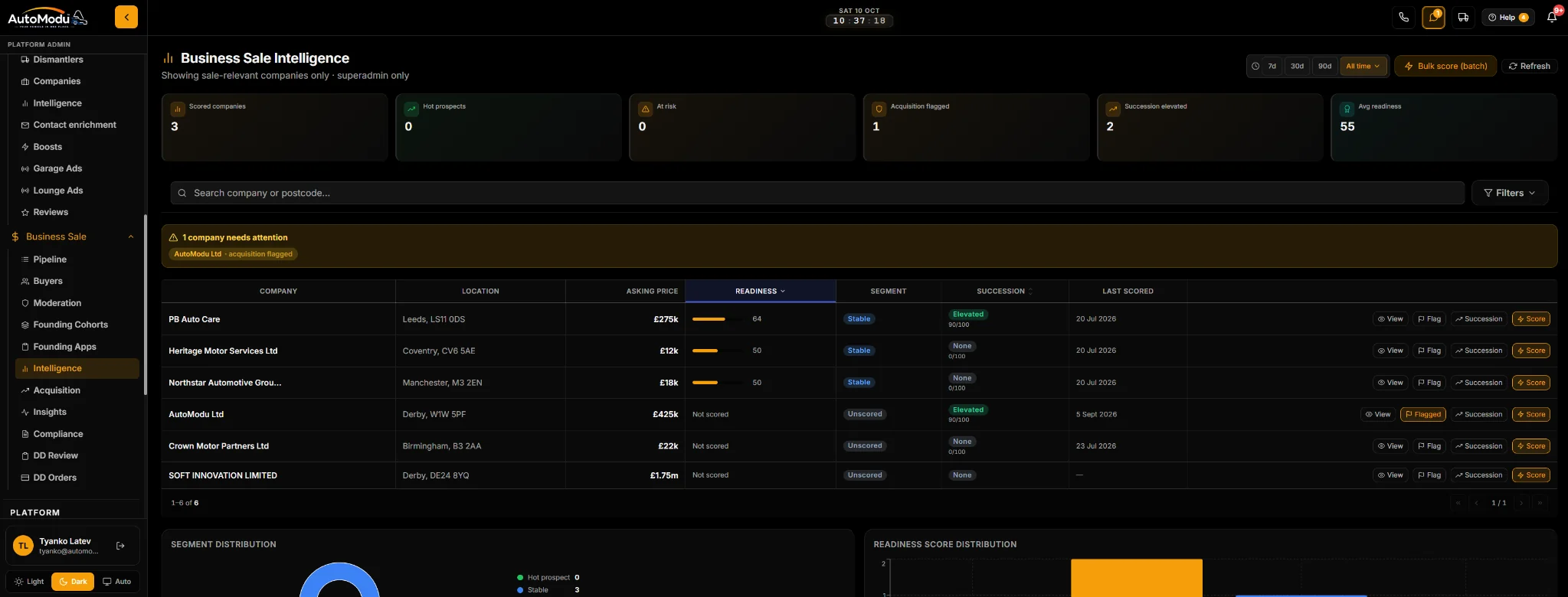Image resolution: width=1568 pixels, height=597 pixels.
Task: Select the 30d time range
Action: (x=1297, y=67)
